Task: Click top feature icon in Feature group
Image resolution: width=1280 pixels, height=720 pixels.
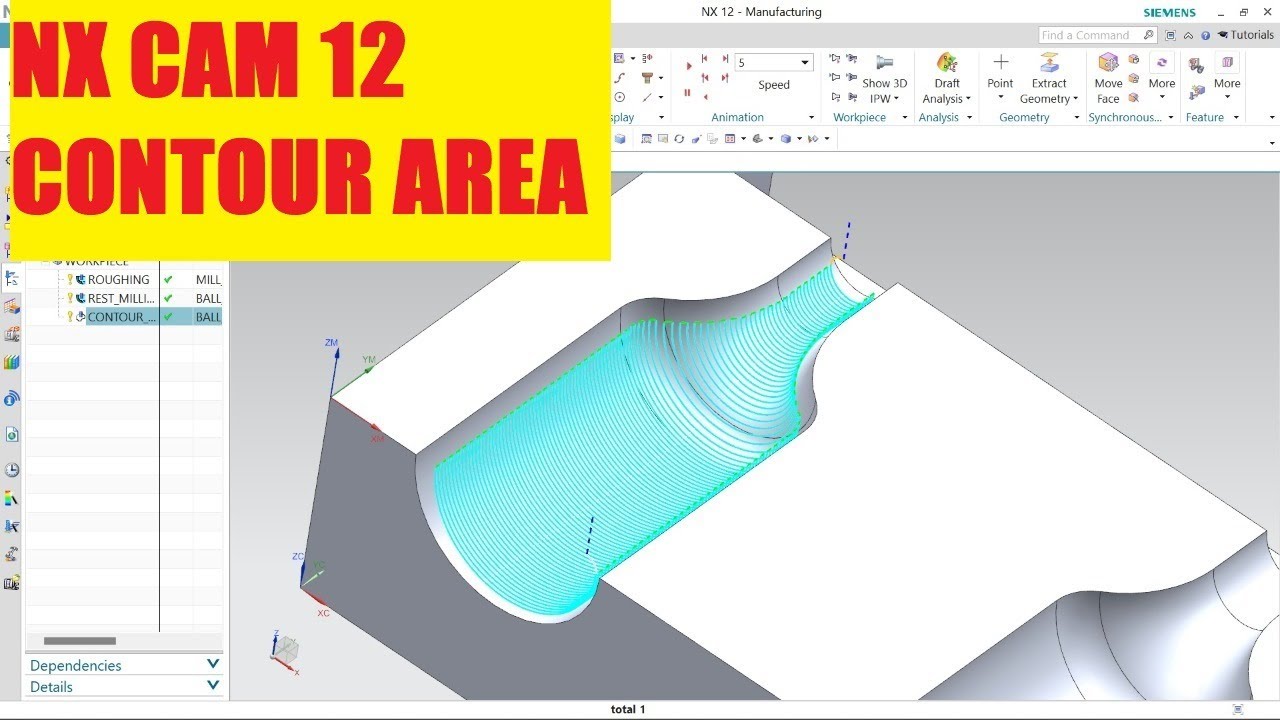Action: click(1196, 65)
